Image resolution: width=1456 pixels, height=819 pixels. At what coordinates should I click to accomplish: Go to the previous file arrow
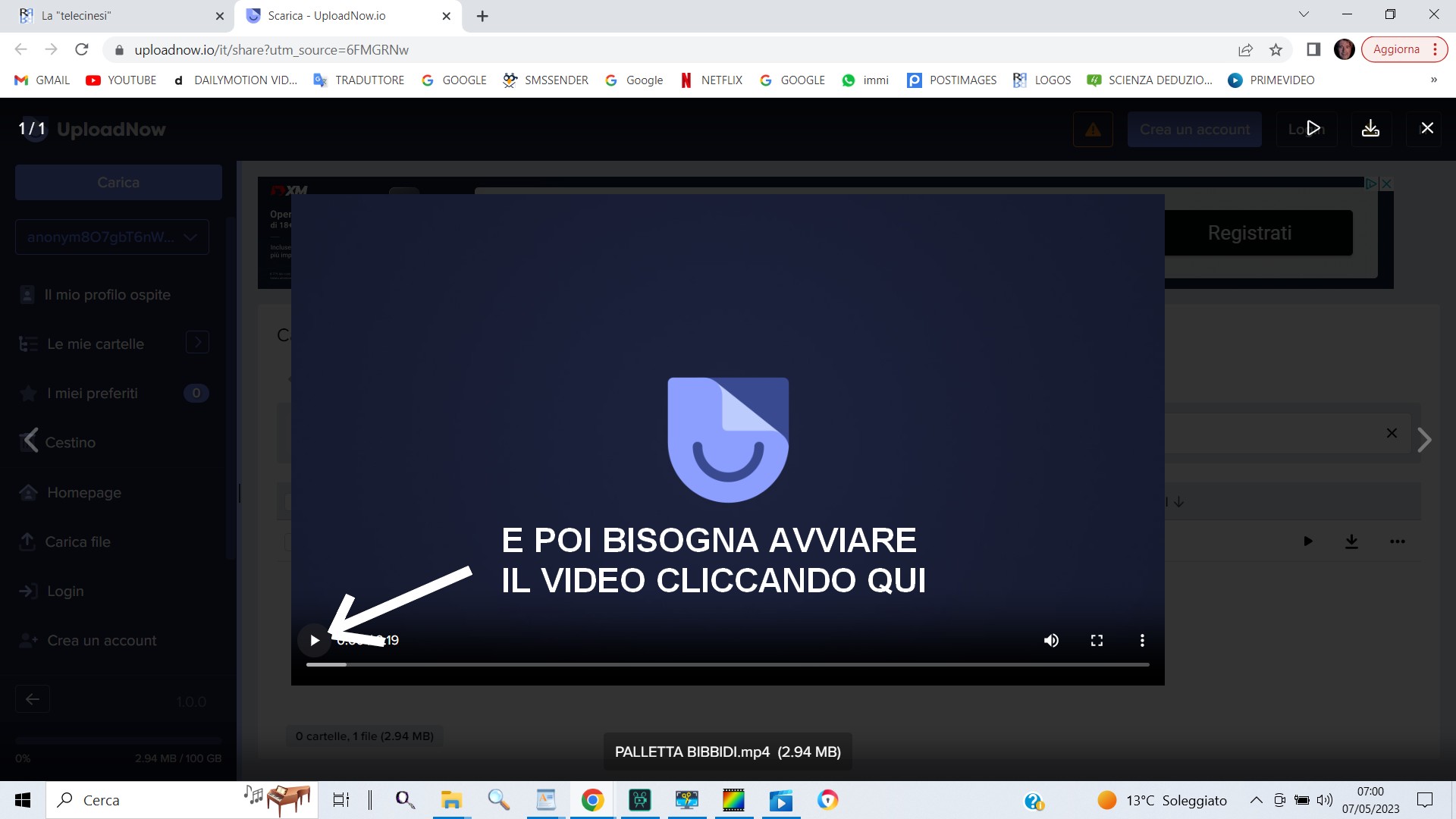point(30,440)
